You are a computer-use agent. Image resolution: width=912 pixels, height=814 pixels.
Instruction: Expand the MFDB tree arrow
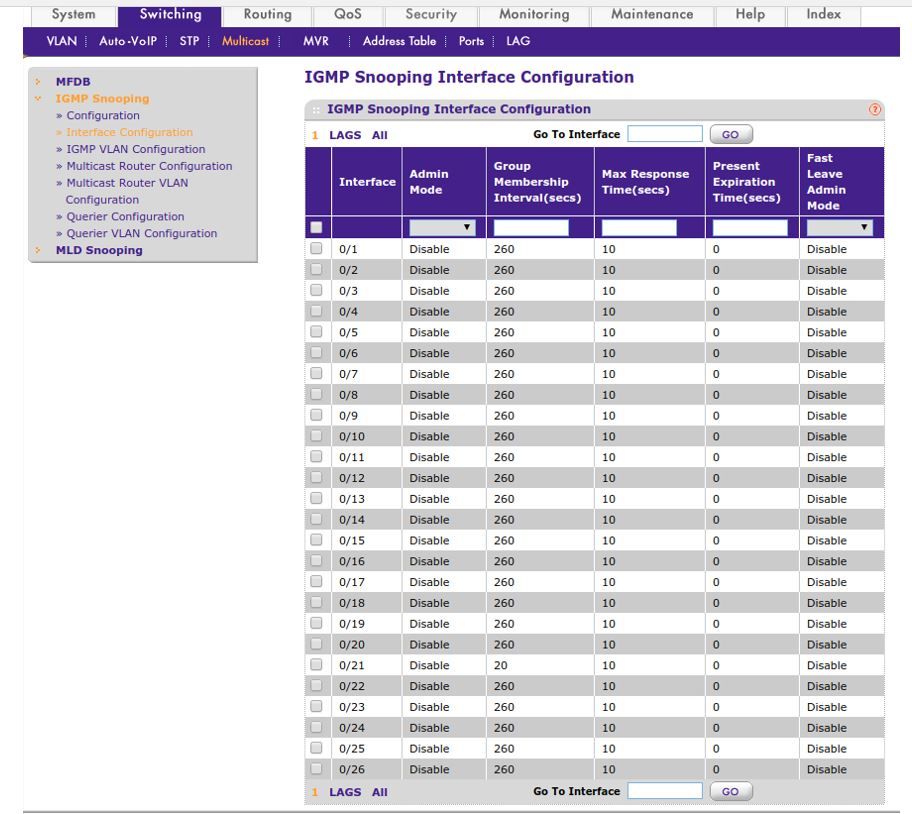37,82
